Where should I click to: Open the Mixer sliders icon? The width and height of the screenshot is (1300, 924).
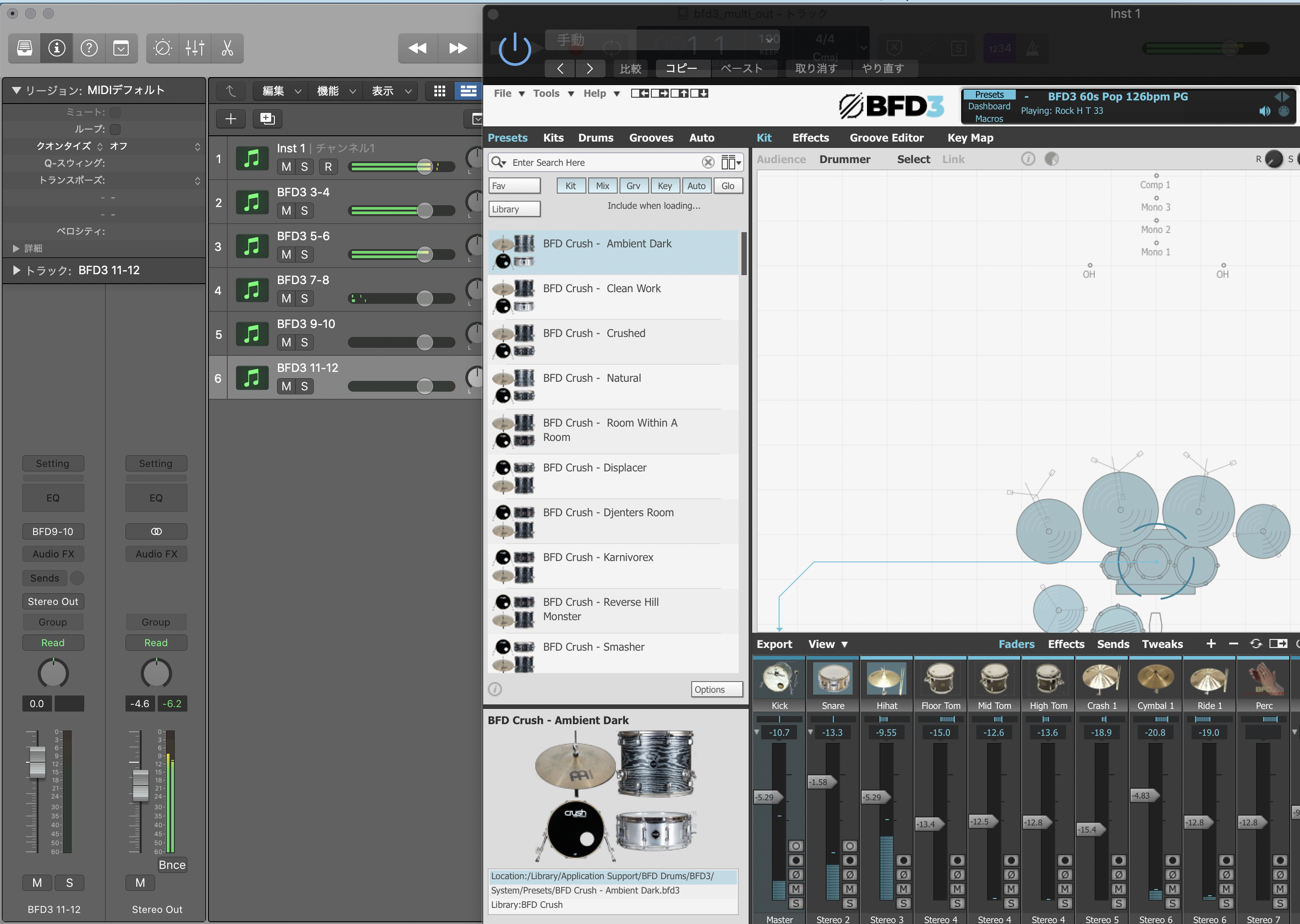195,48
